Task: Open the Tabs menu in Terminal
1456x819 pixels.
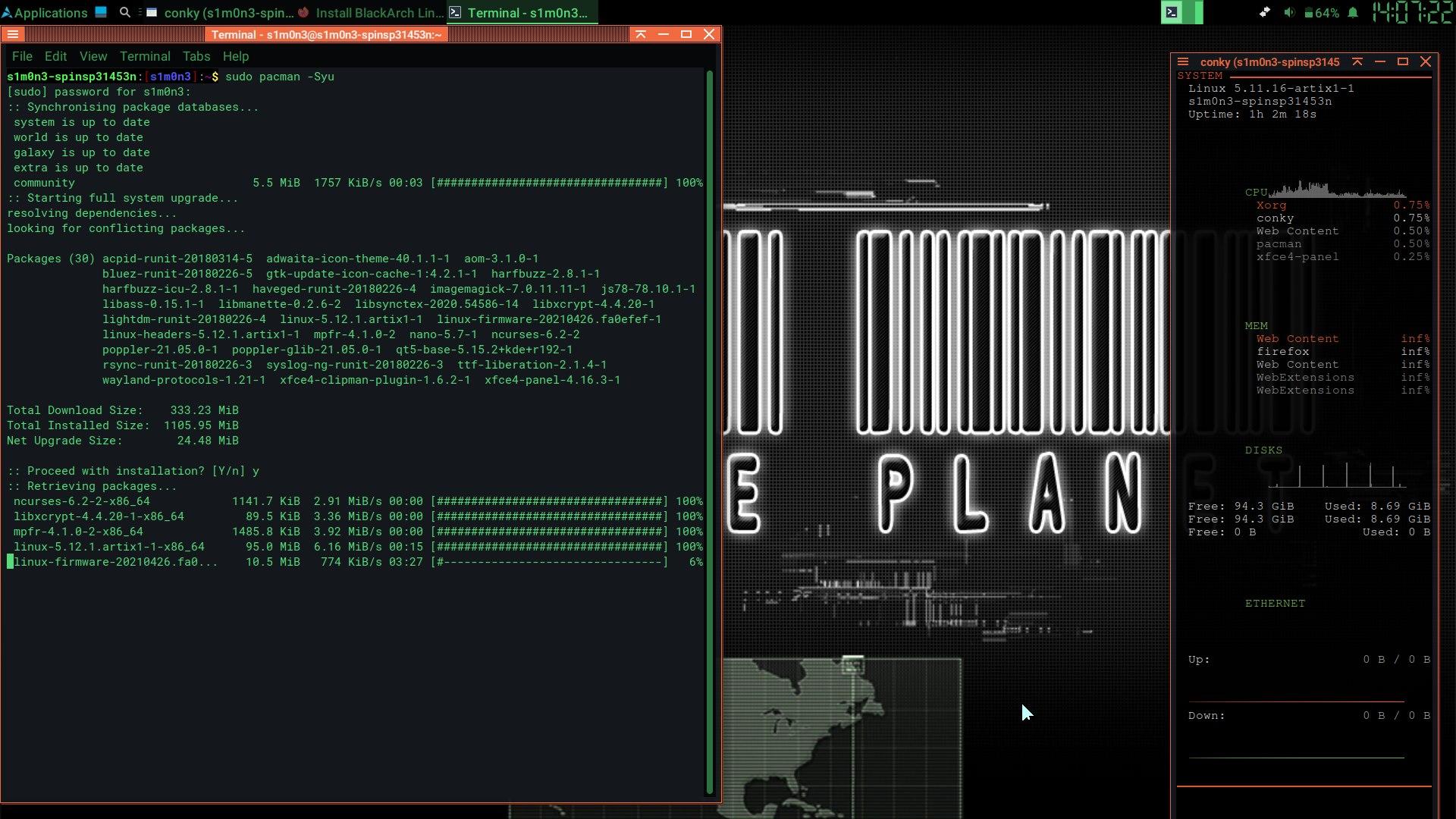Action: [196, 56]
